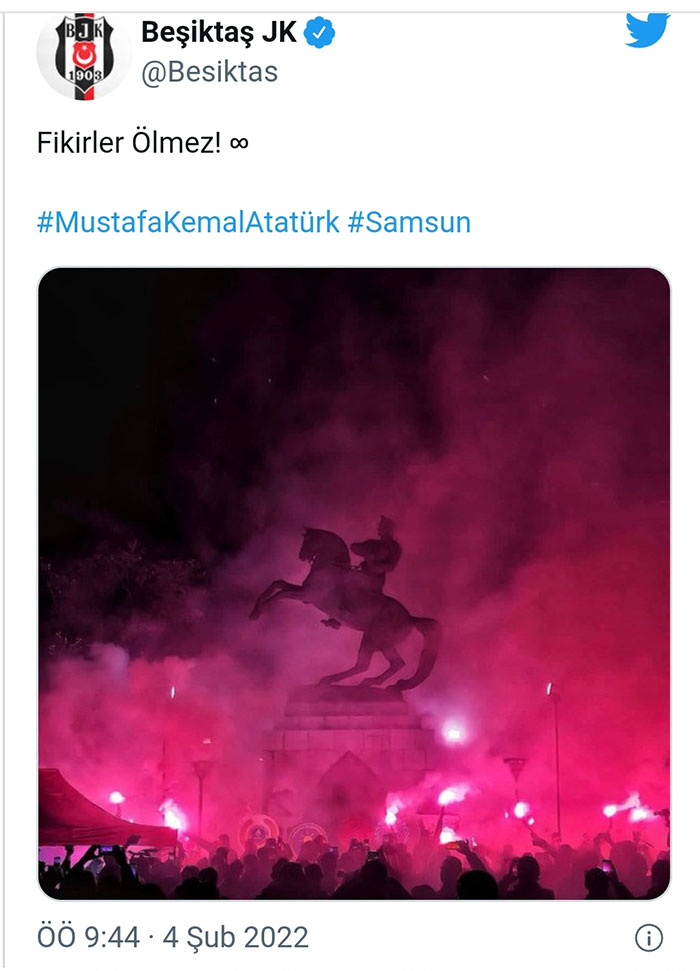Screen dimensions: 700x971
Task: Click the ÖÖ 9:44 time stamp
Action: [89, 937]
